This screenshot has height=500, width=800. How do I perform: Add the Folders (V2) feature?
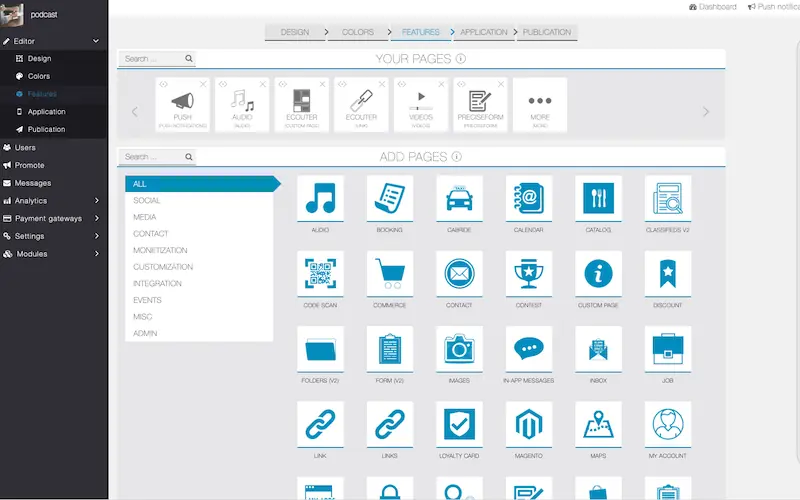click(x=320, y=349)
